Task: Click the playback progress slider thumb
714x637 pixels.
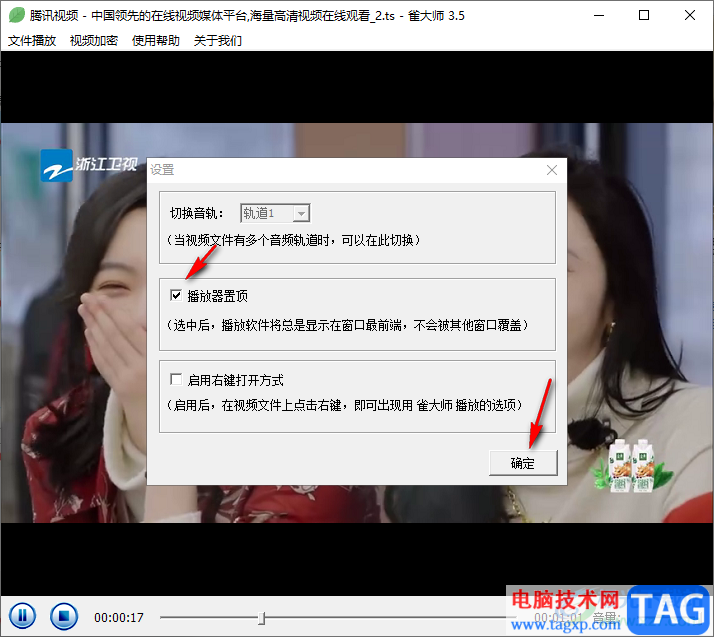Action: click(261, 618)
